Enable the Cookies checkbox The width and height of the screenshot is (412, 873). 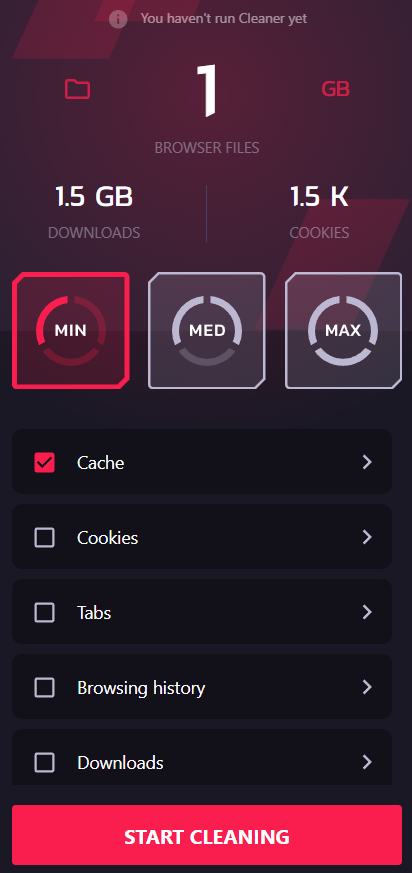click(45, 538)
